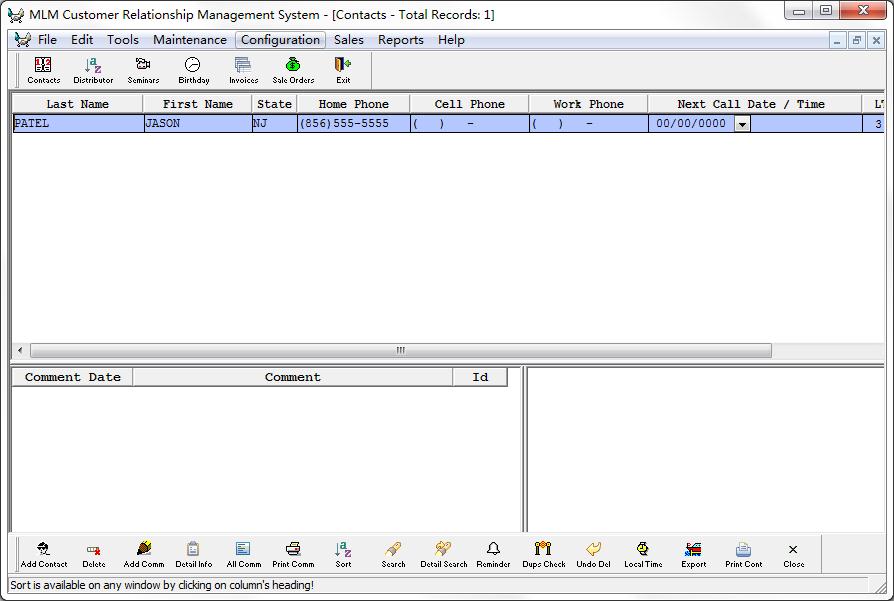This screenshot has width=894, height=601.
Task: Click the Export icon in bottom toolbar
Action: tap(693, 553)
